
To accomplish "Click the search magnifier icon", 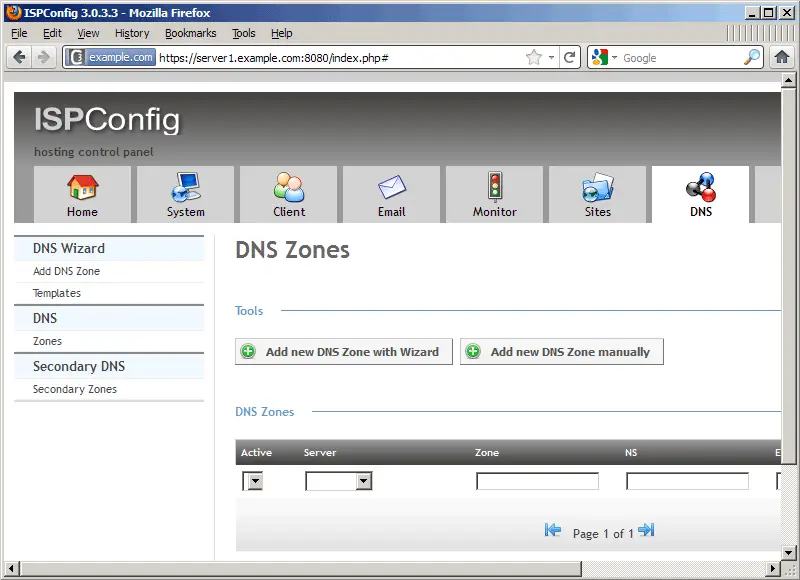I will (752, 57).
